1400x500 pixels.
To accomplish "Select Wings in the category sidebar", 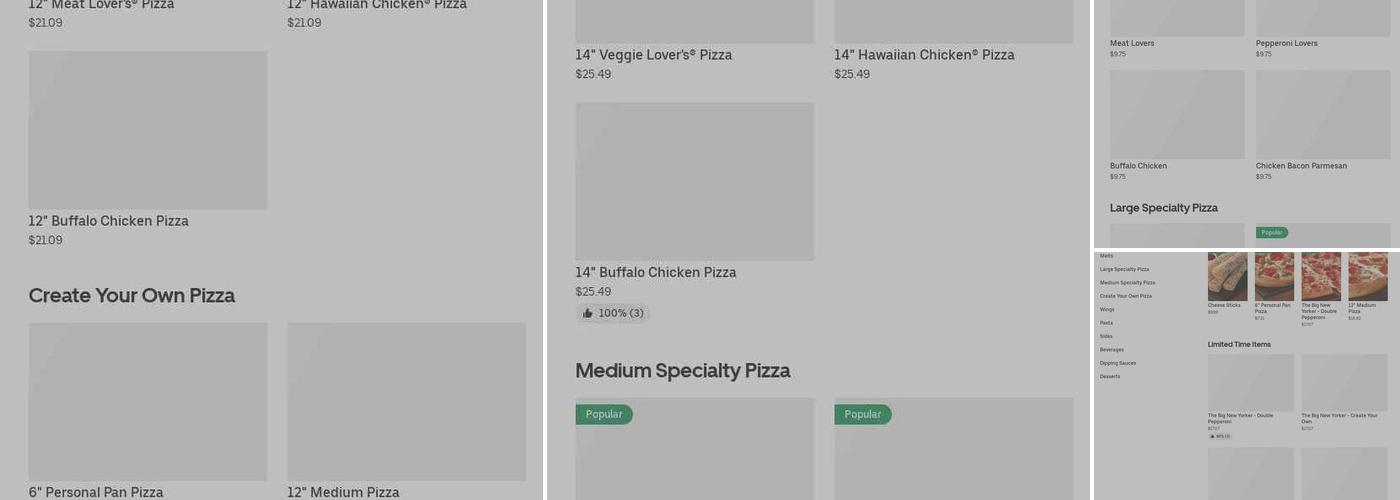I will coord(1107,310).
